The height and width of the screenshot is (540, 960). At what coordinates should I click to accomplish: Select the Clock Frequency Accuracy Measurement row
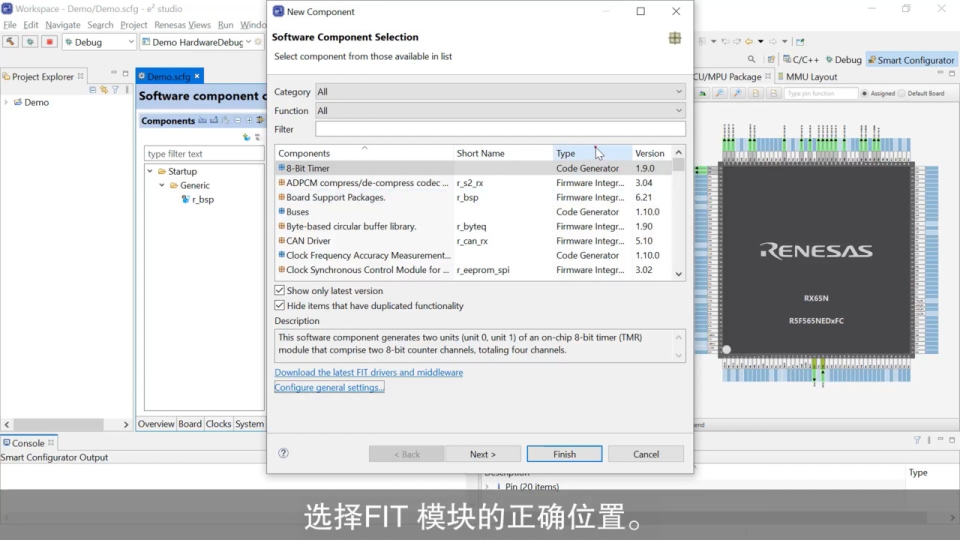click(x=473, y=255)
